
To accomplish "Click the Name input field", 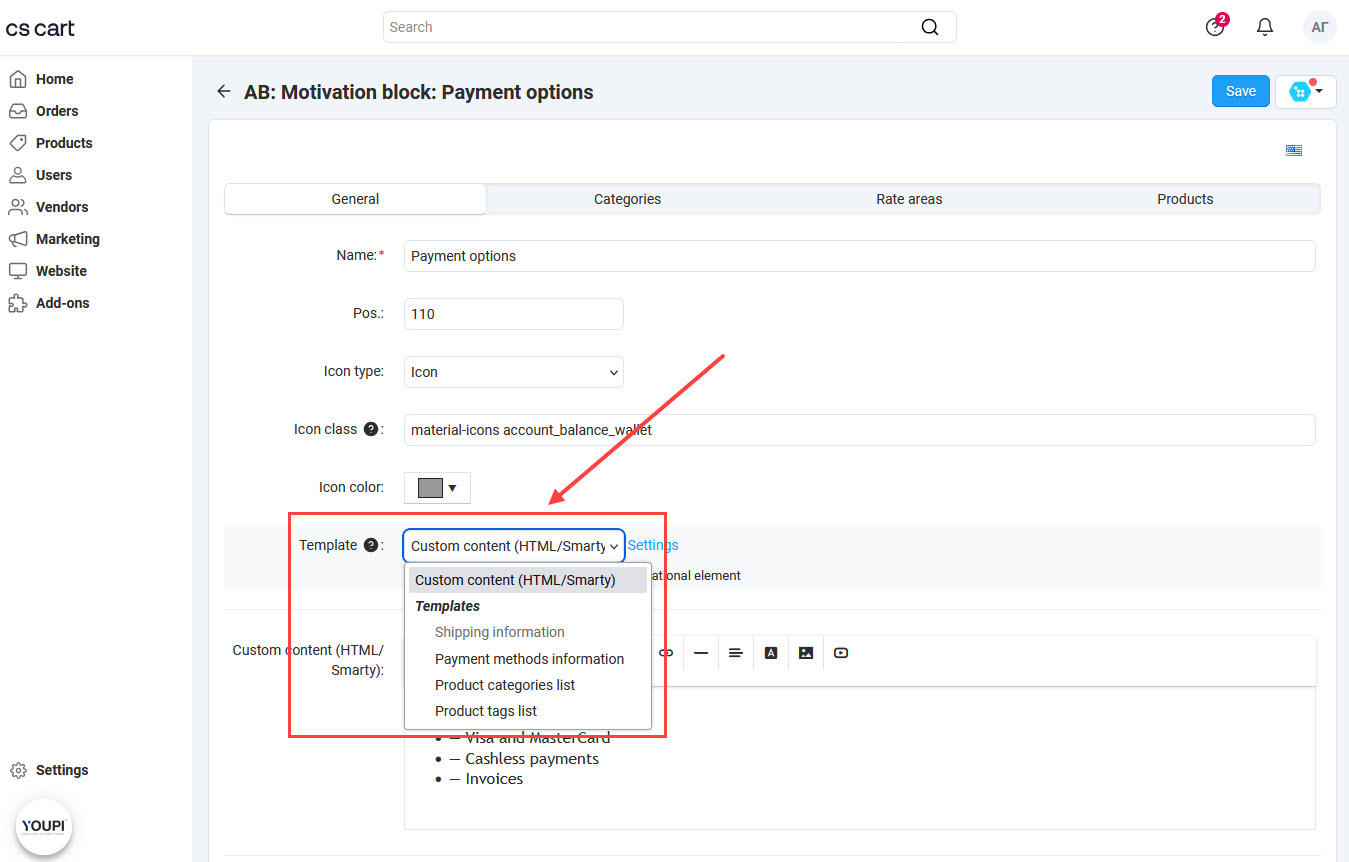I will tap(859, 256).
